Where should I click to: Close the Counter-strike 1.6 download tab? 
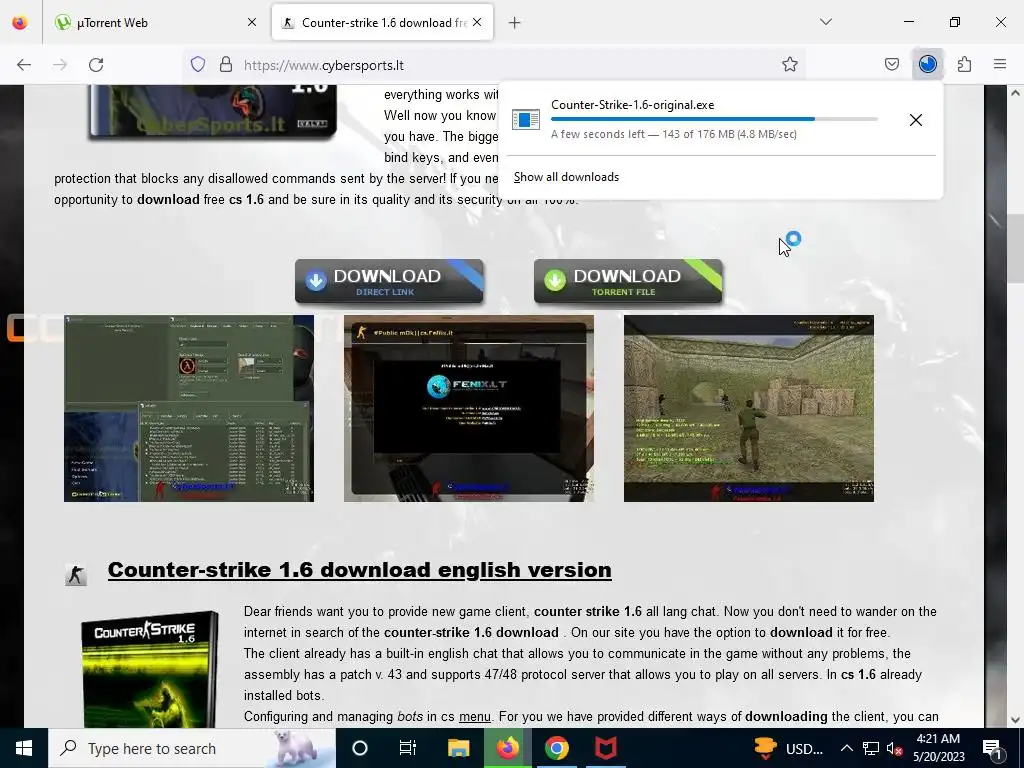coord(477,22)
